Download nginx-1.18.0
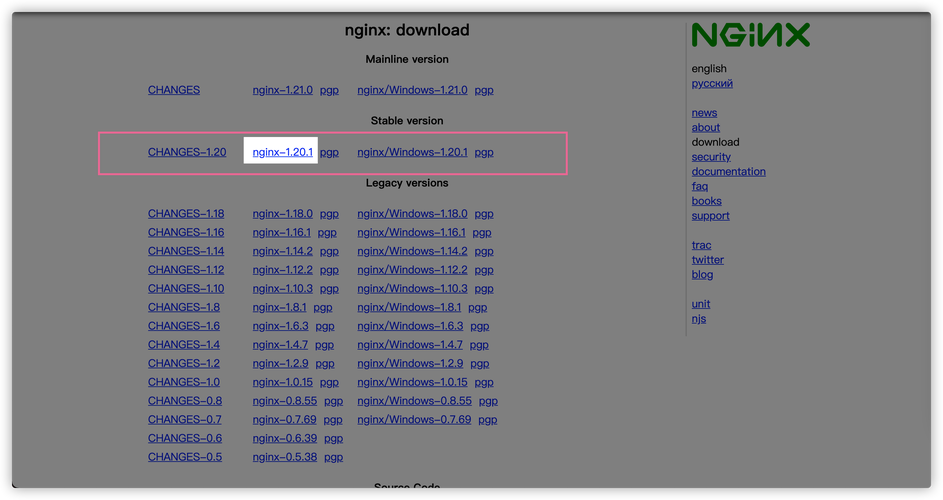Viewport: 943px width, 500px height. tap(283, 214)
